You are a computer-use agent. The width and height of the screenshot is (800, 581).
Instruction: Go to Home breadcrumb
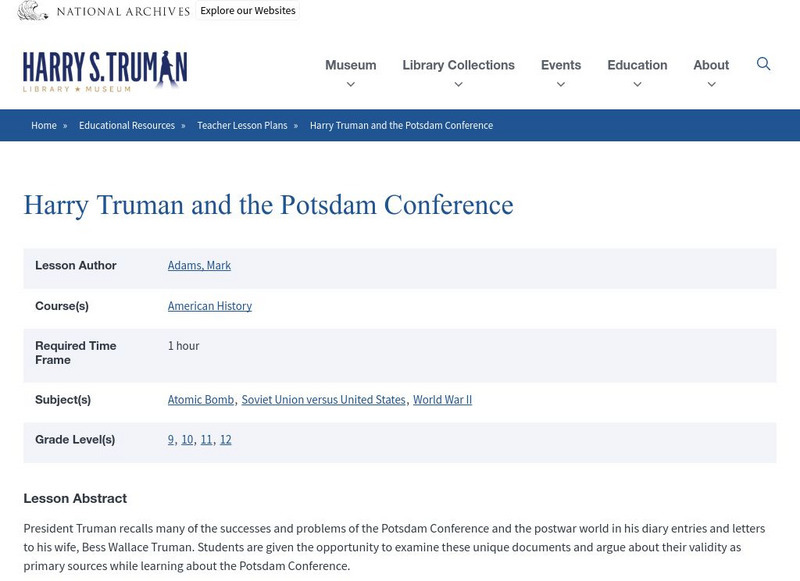[44, 126]
